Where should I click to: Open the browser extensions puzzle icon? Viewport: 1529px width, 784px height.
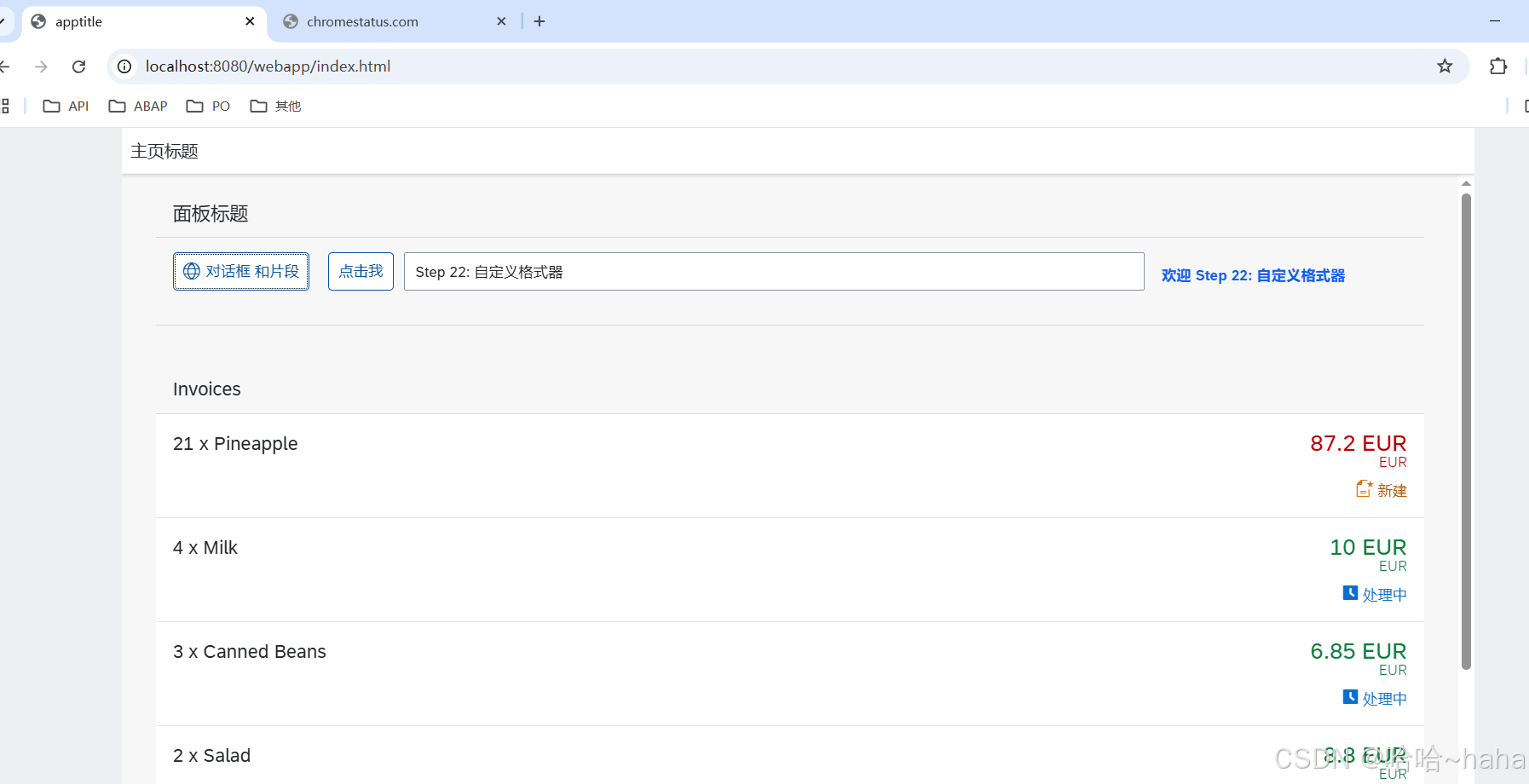tap(1498, 66)
